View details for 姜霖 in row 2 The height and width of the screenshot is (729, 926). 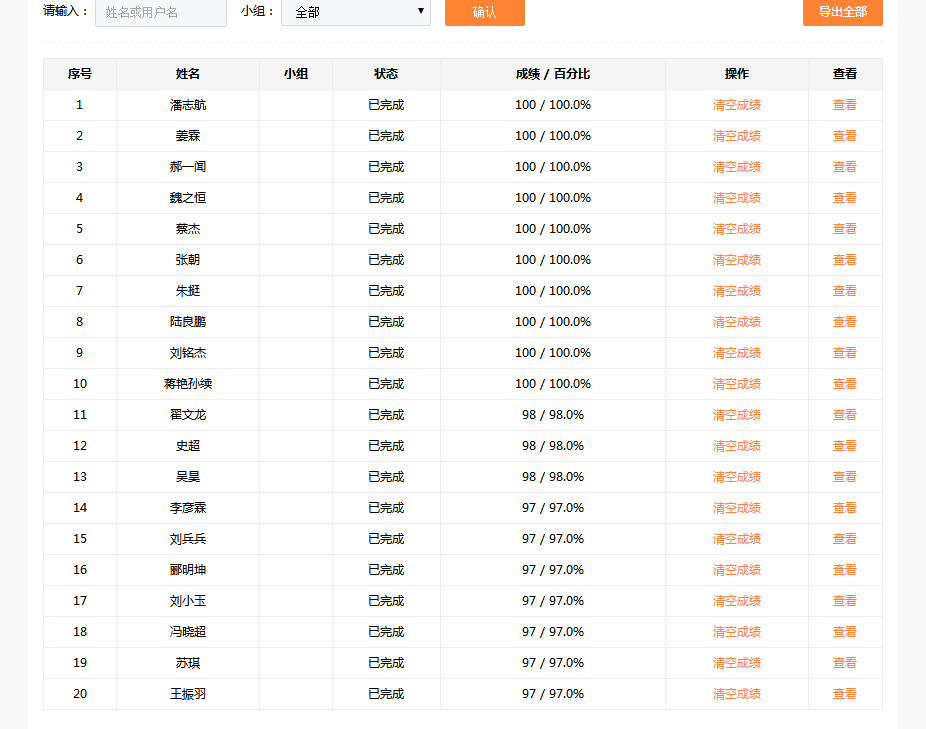click(844, 136)
